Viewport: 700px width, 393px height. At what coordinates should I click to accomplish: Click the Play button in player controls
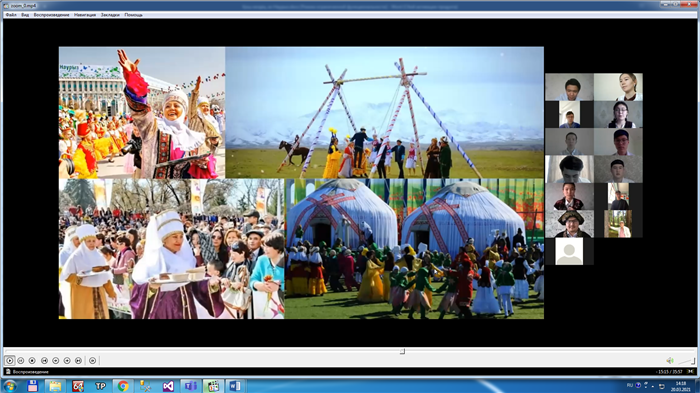(x=9, y=360)
